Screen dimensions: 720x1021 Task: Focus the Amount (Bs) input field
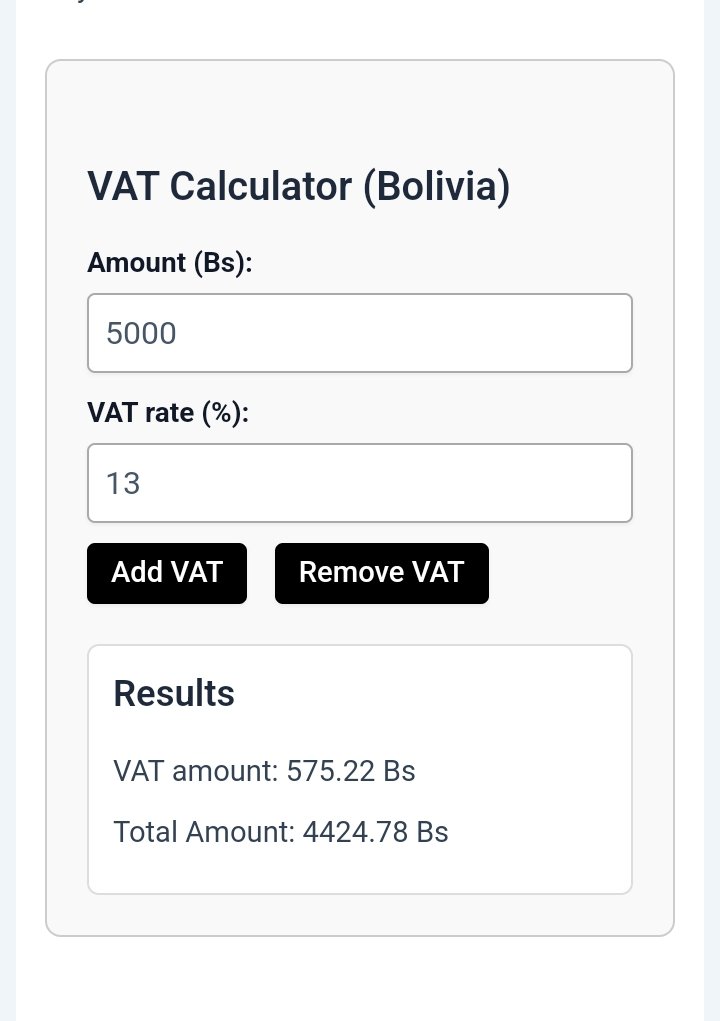coord(360,333)
